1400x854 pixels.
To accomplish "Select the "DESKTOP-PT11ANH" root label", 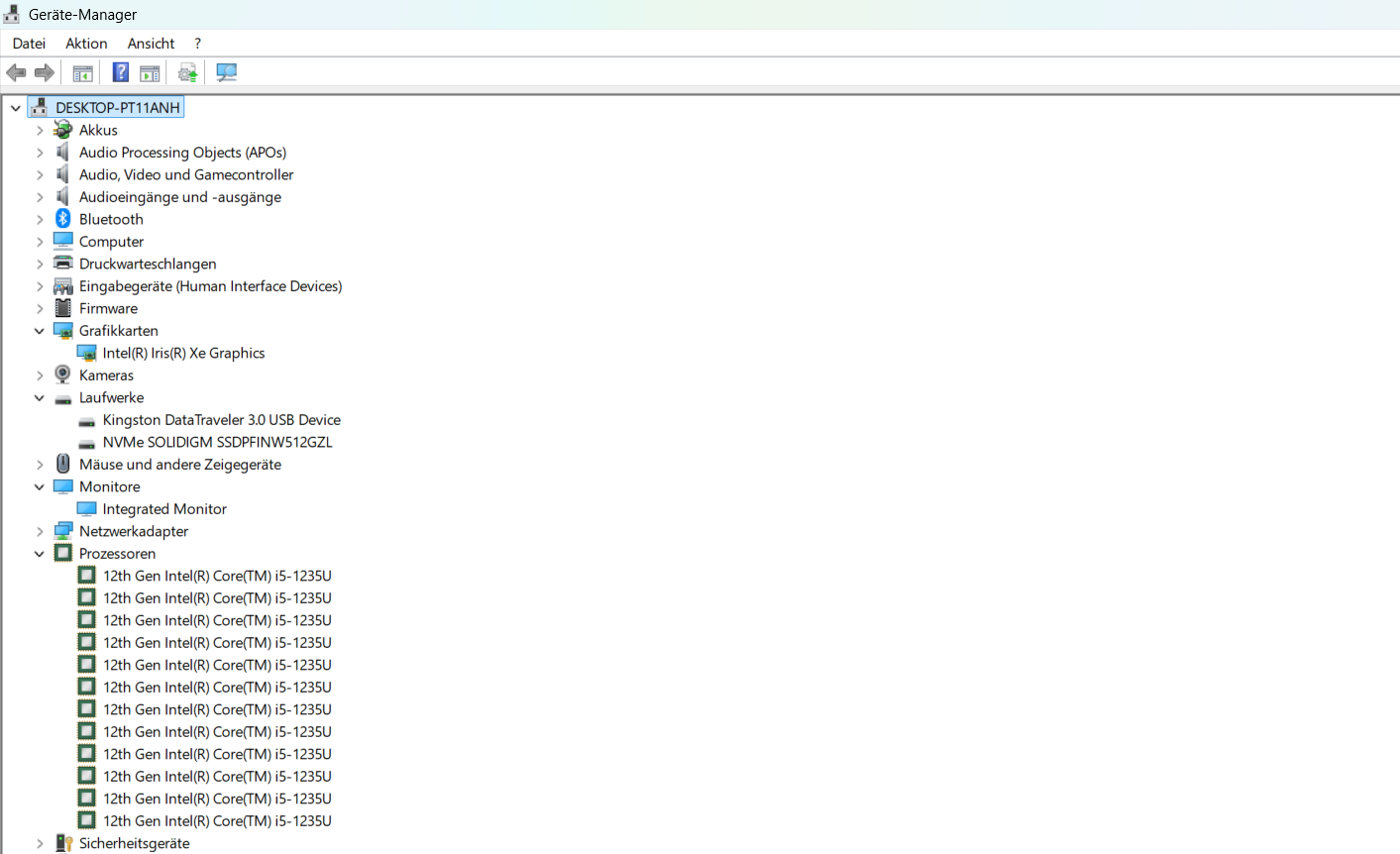I will (x=118, y=107).
